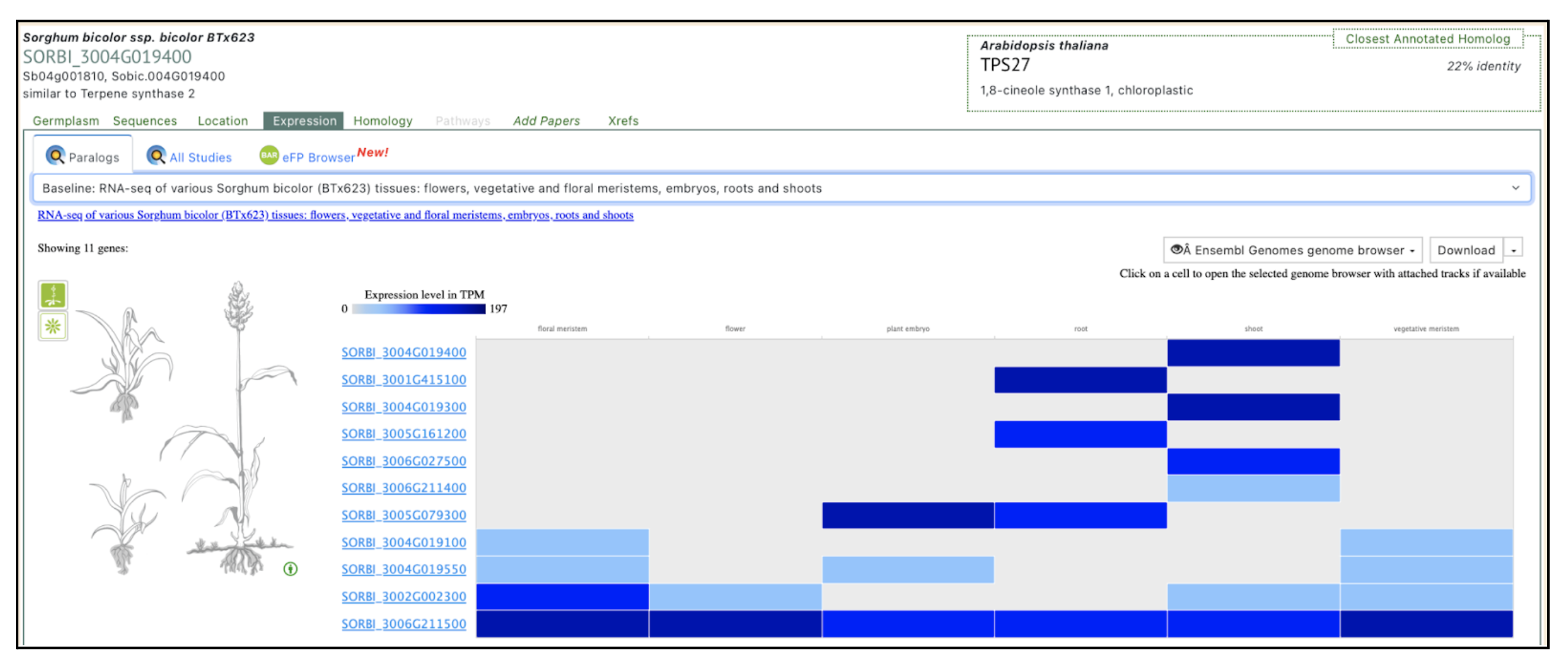Open the BAR eFP Browser icon
Image resolution: width=1568 pixels, height=671 pixels.
click(269, 156)
